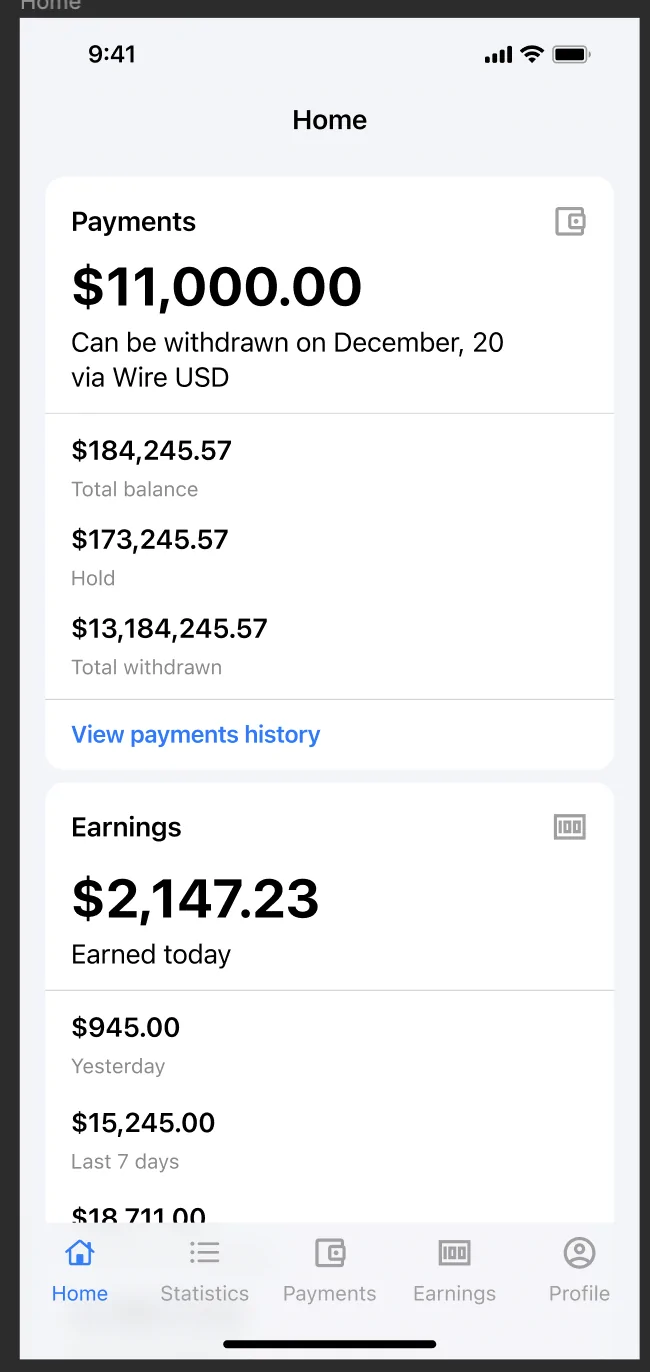Click the cash icon in Earnings card
Image resolution: width=650 pixels, height=1372 pixels.
pos(570,826)
